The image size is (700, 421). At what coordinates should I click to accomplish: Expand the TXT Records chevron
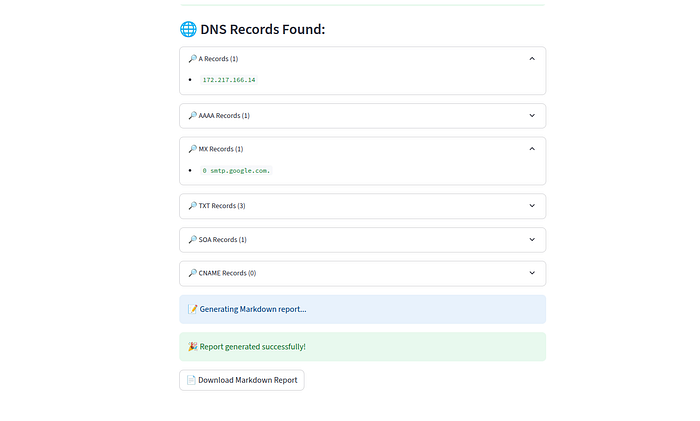(532, 206)
